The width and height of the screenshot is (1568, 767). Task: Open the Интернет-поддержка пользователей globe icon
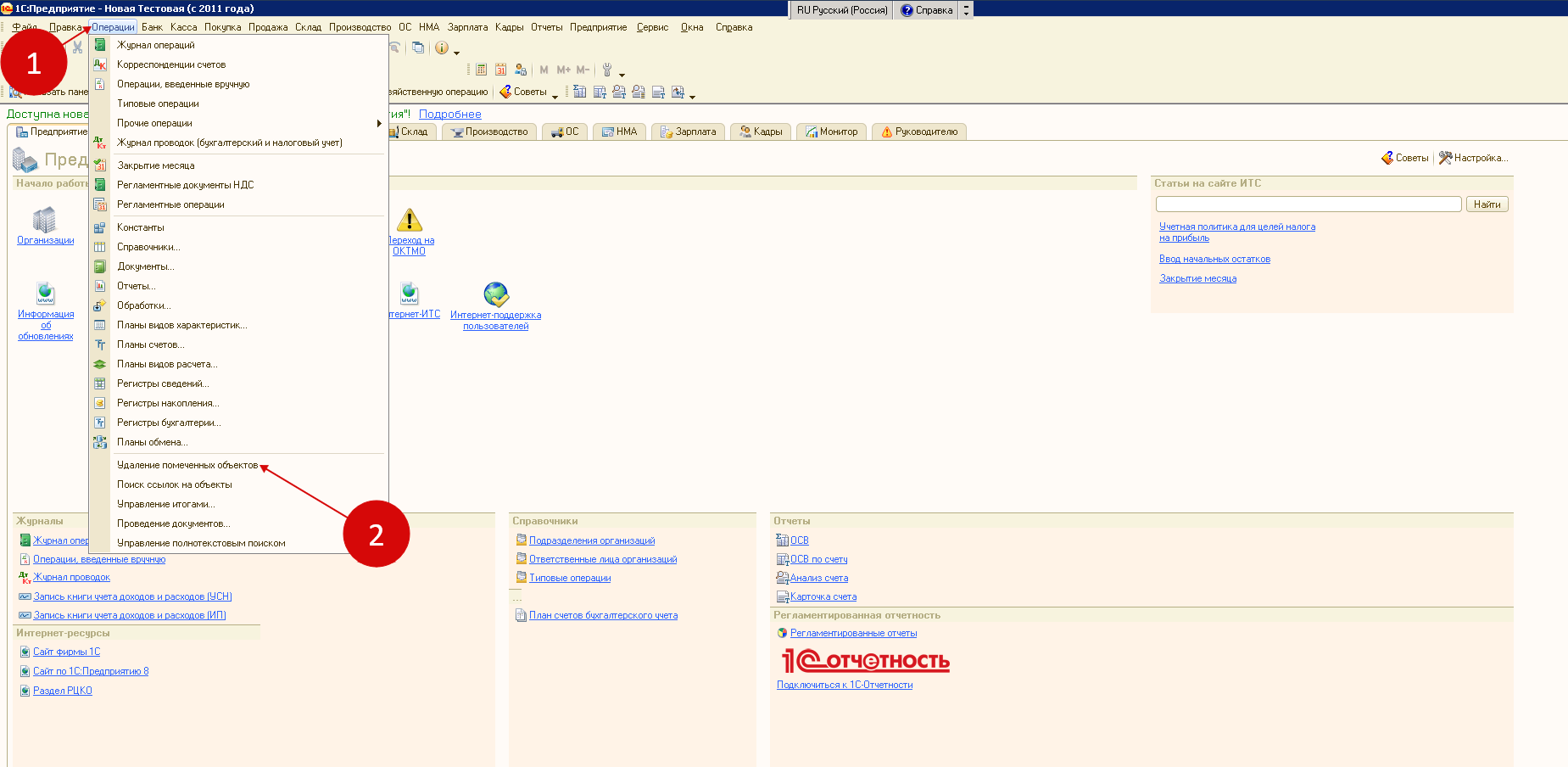[x=496, y=294]
